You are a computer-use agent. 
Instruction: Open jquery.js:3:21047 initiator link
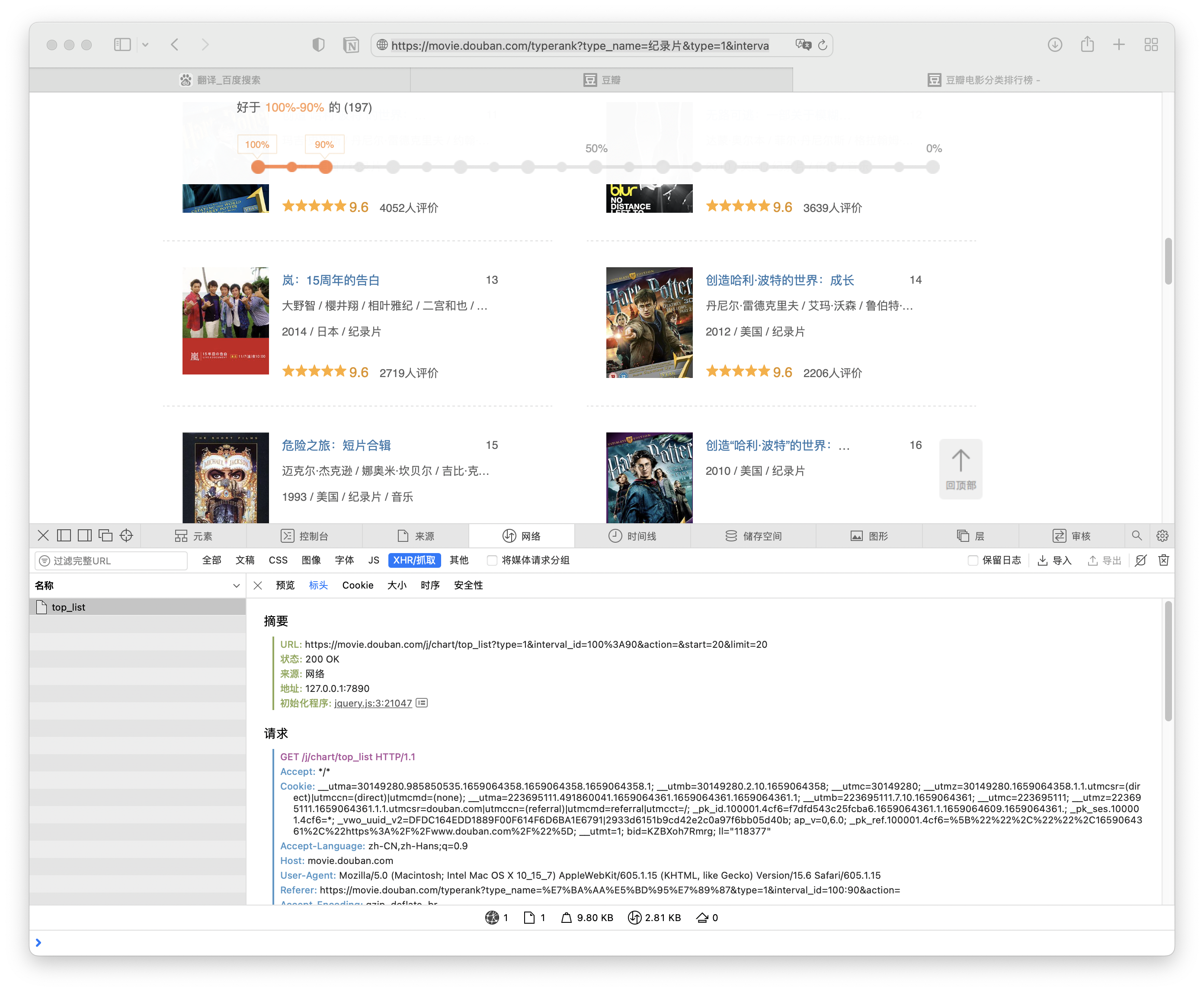(x=372, y=703)
